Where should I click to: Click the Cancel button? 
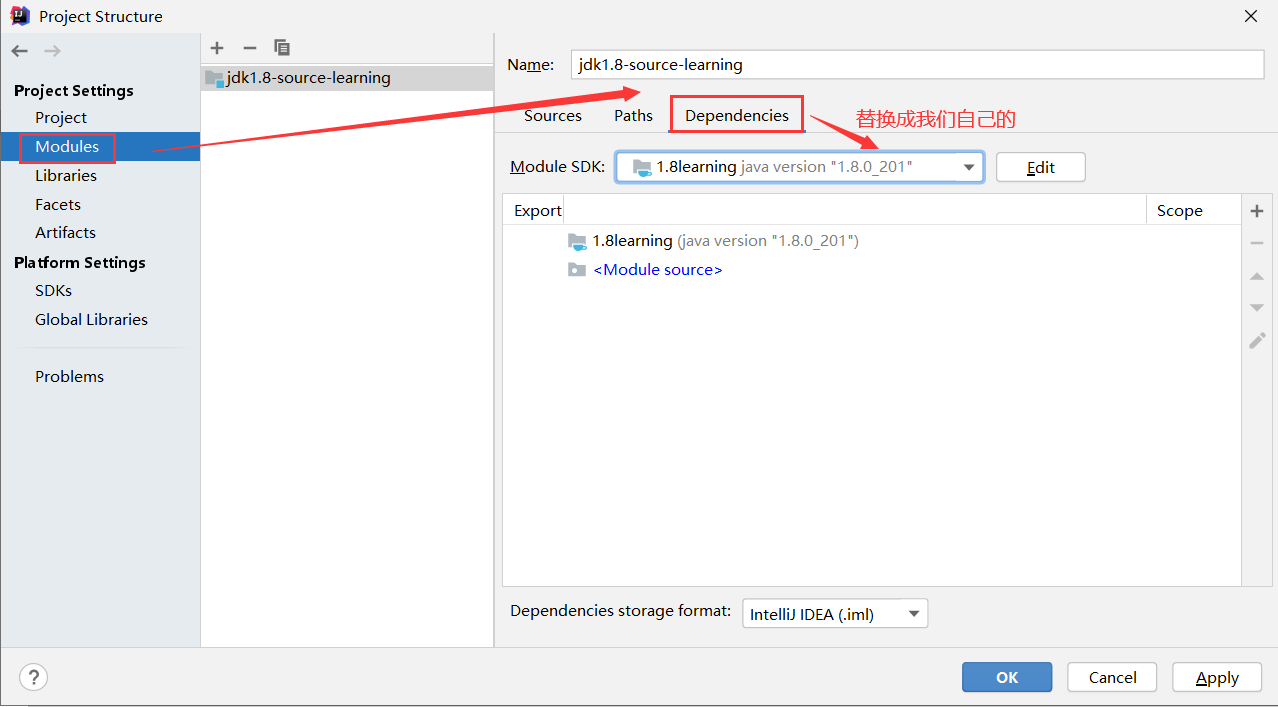(x=1112, y=677)
